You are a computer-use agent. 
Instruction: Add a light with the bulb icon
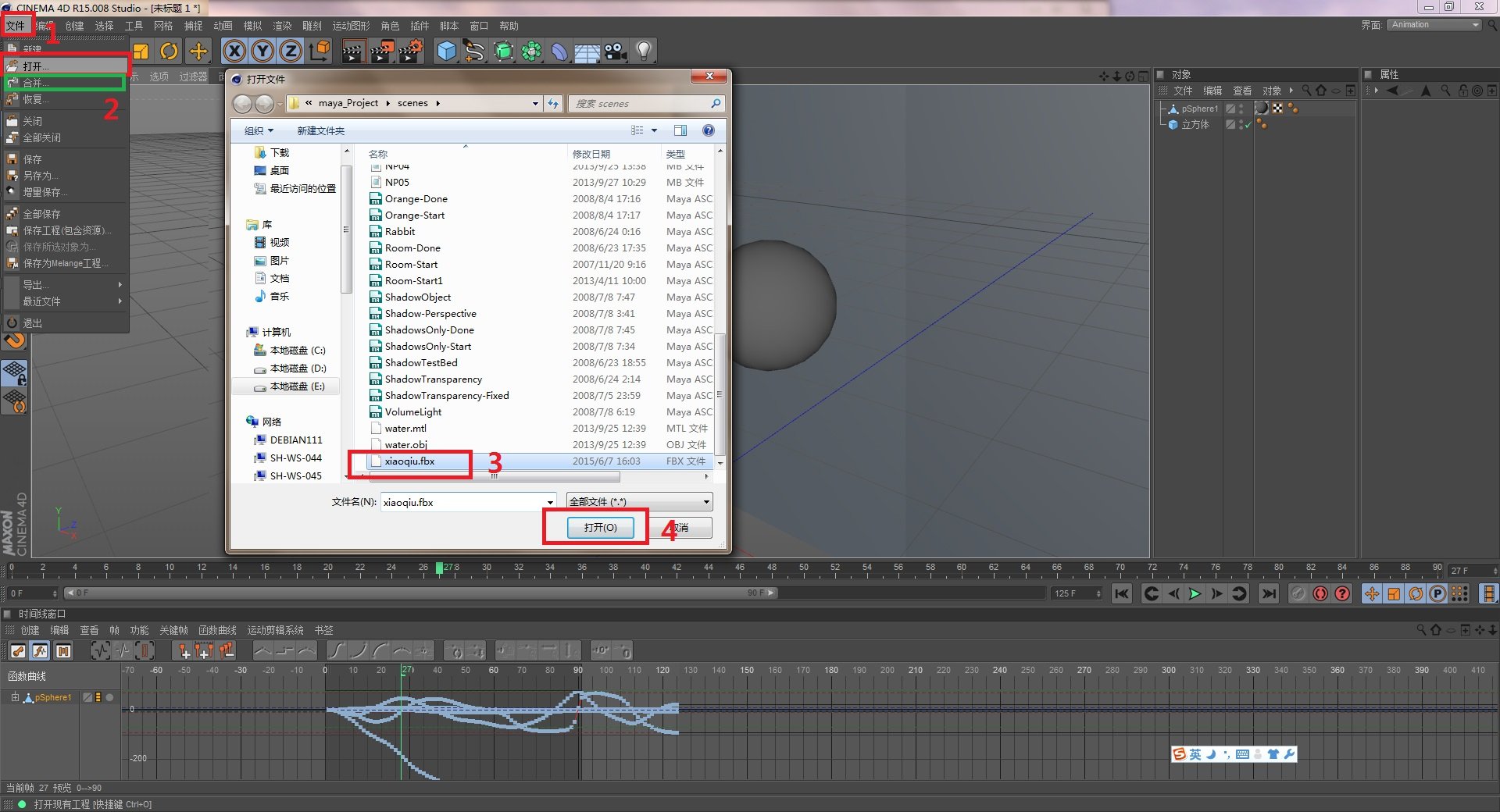(x=643, y=52)
